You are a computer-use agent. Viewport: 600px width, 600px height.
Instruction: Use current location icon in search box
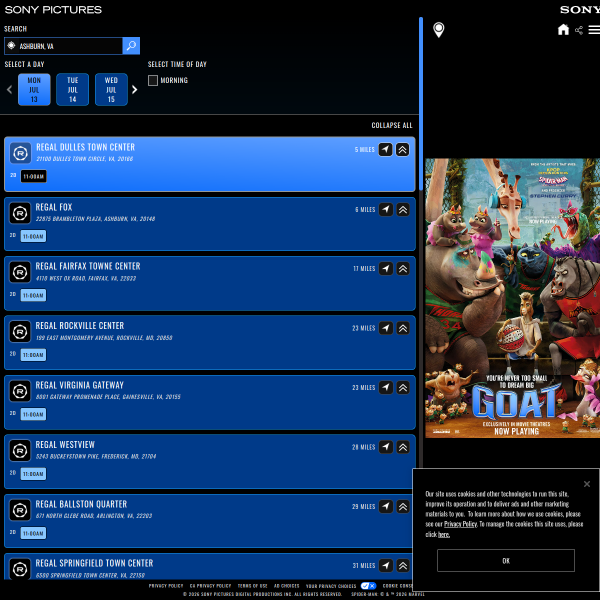click(x=11, y=46)
